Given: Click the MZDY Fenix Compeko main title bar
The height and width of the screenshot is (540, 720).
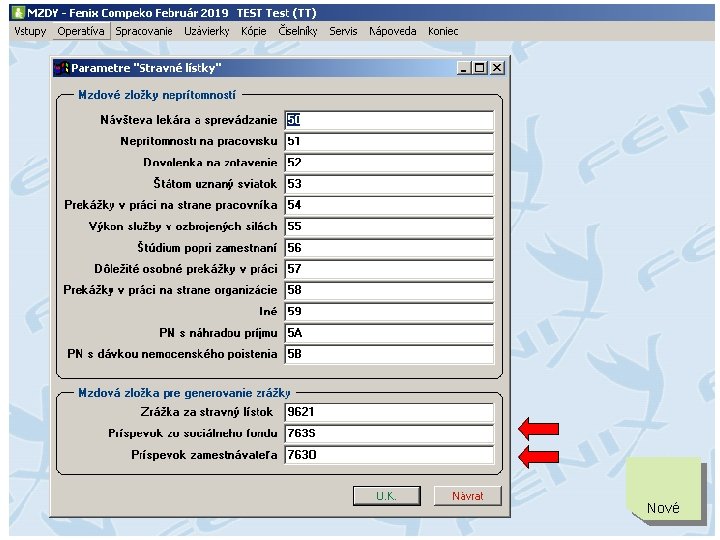Looking at the screenshot, I should coord(362,12).
